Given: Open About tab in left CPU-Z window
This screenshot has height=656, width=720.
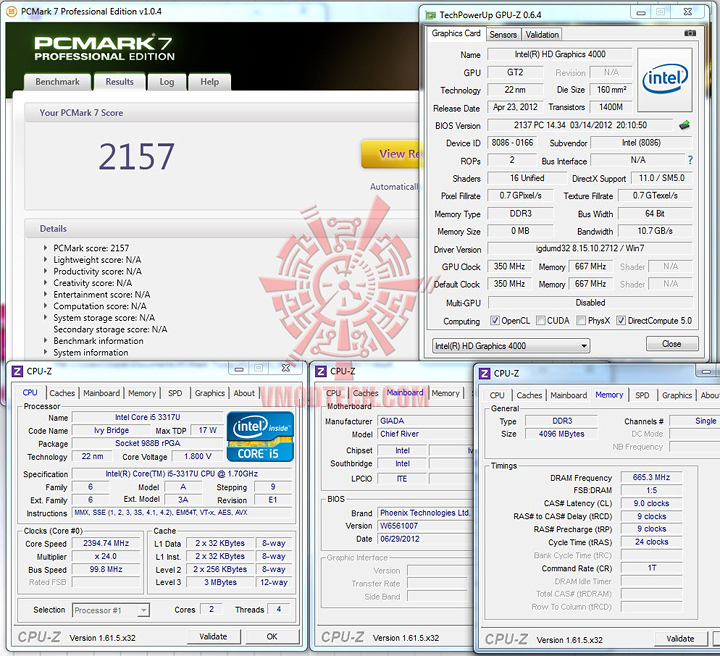Looking at the screenshot, I should (x=244, y=393).
